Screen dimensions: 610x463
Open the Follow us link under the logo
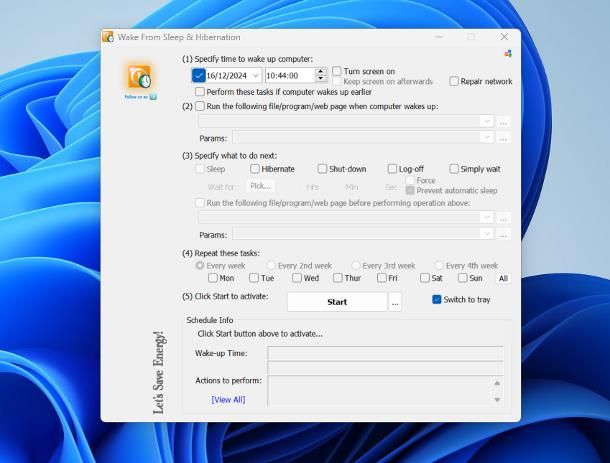(140, 97)
